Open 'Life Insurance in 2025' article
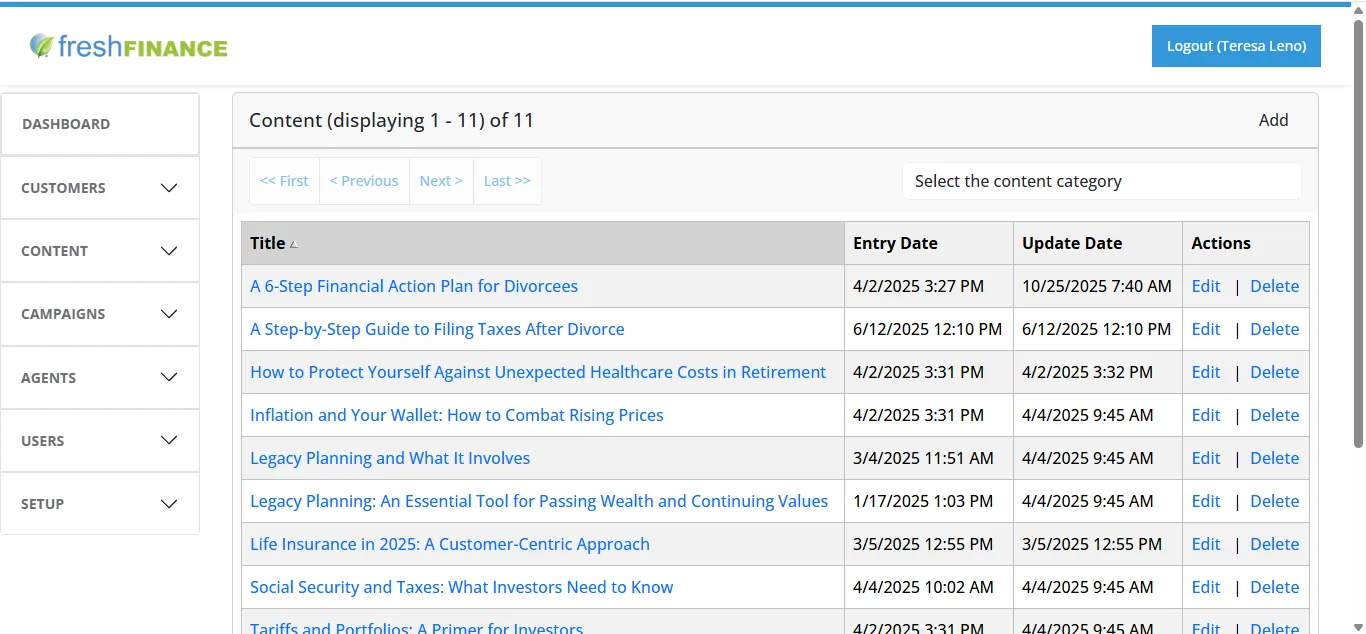This screenshot has width=1366, height=634. click(450, 544)
